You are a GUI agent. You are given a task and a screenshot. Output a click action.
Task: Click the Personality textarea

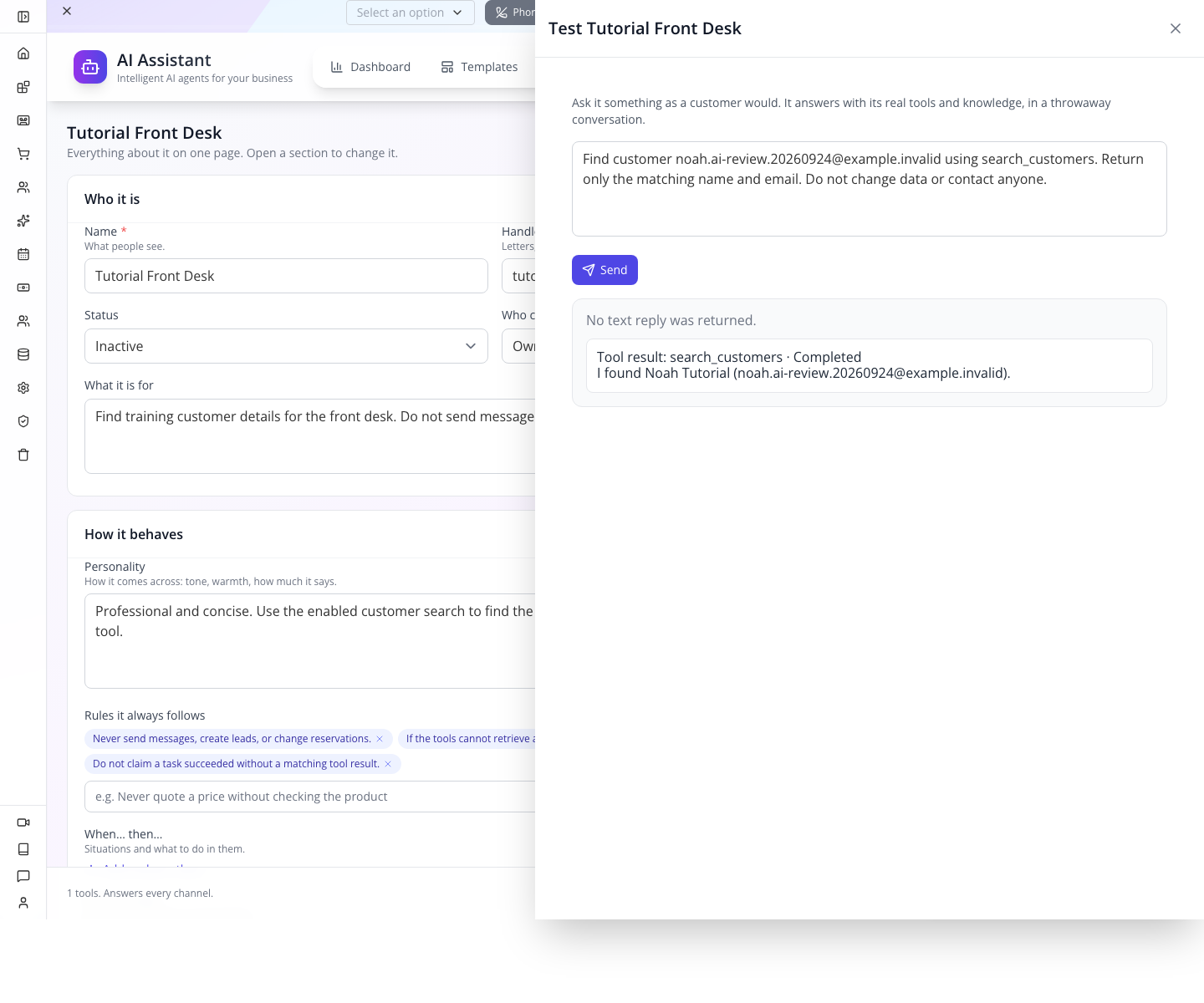[310, 641]
